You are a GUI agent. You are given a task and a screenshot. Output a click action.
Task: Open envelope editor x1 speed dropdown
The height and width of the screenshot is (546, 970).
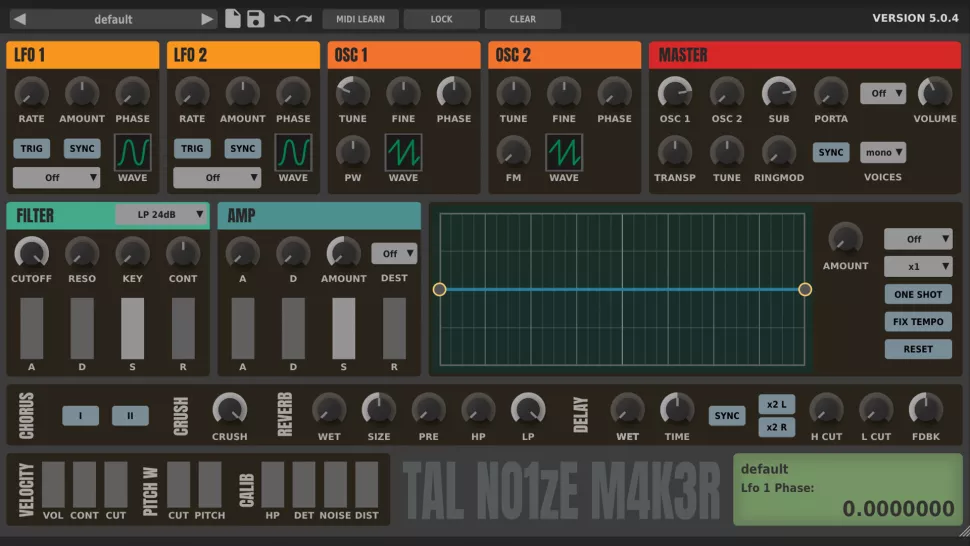click(918, 267)
